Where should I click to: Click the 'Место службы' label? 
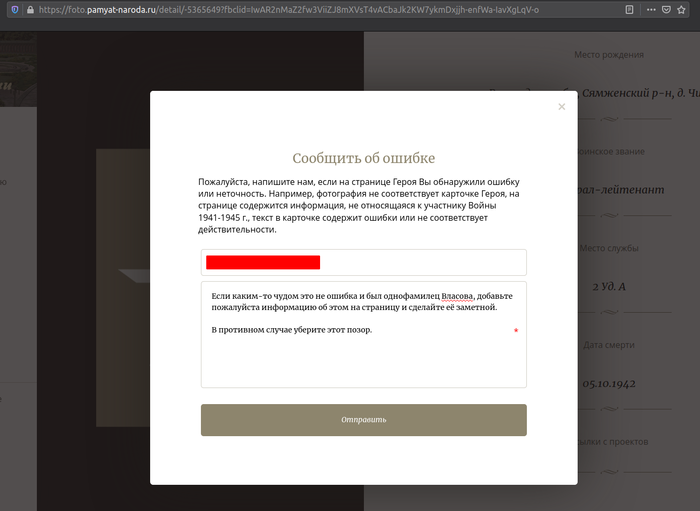pos(611,248)
